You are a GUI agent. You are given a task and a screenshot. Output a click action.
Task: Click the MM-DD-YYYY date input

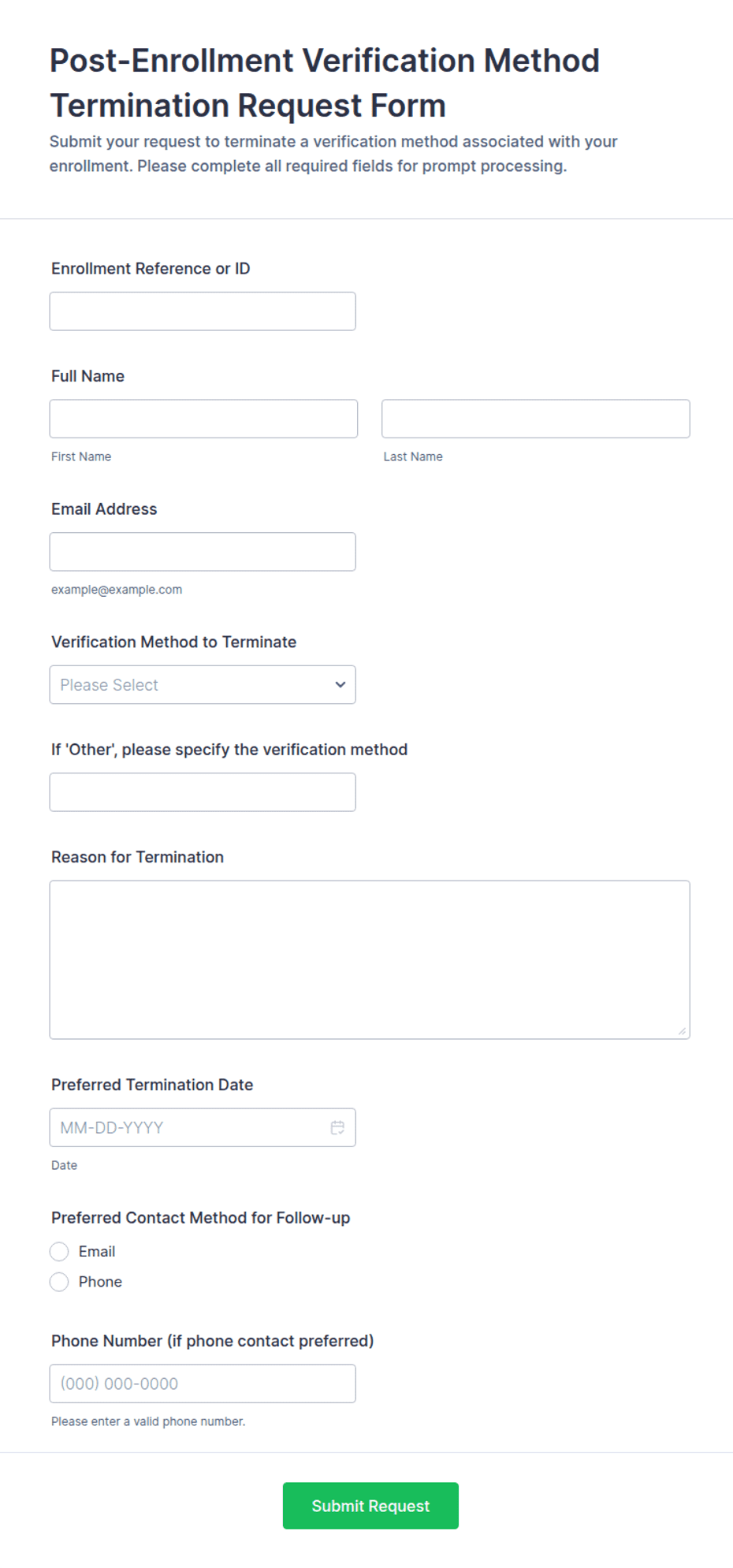[203, 1127]
